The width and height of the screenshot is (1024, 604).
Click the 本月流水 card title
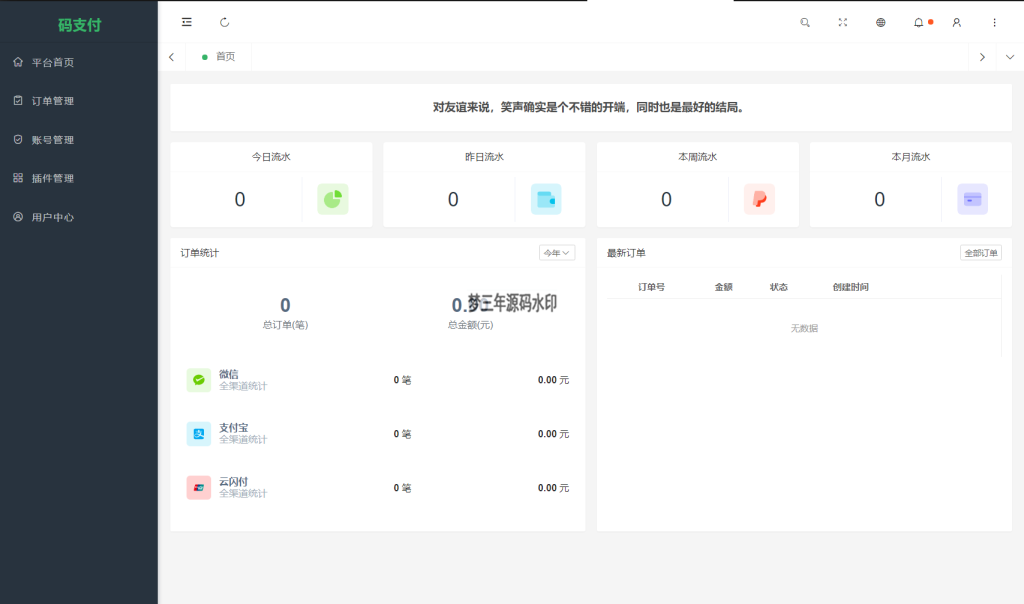point(910,157)
